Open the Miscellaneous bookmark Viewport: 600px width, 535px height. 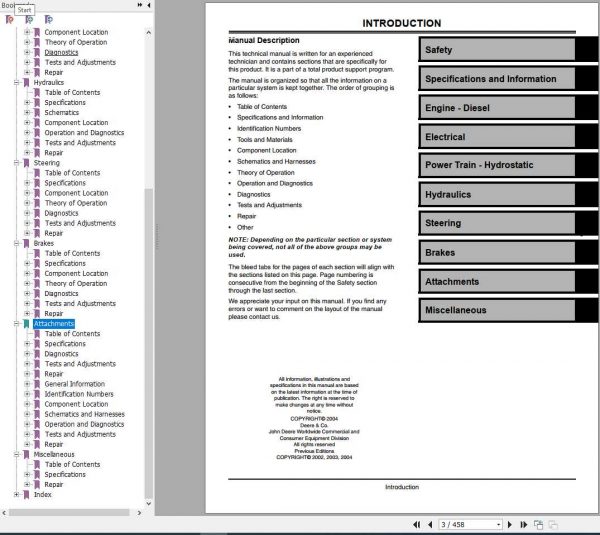tap(54, 454)
